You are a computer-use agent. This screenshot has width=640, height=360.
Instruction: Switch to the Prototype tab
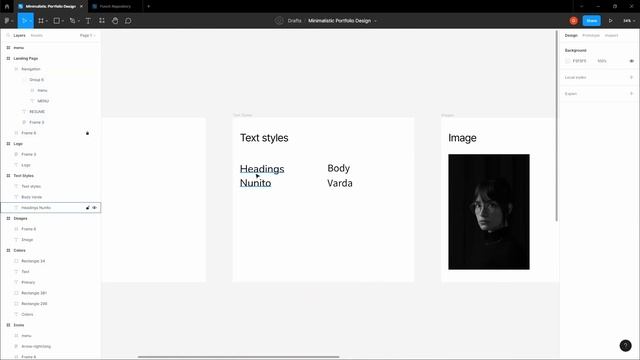591,36
